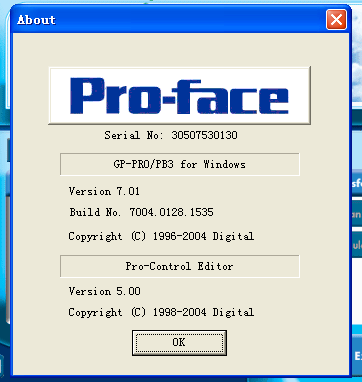Click the Copyright 1996-2004 Digital text
Image resolution: width=362 pixels, height=382 pixels.
pos(161,237)
